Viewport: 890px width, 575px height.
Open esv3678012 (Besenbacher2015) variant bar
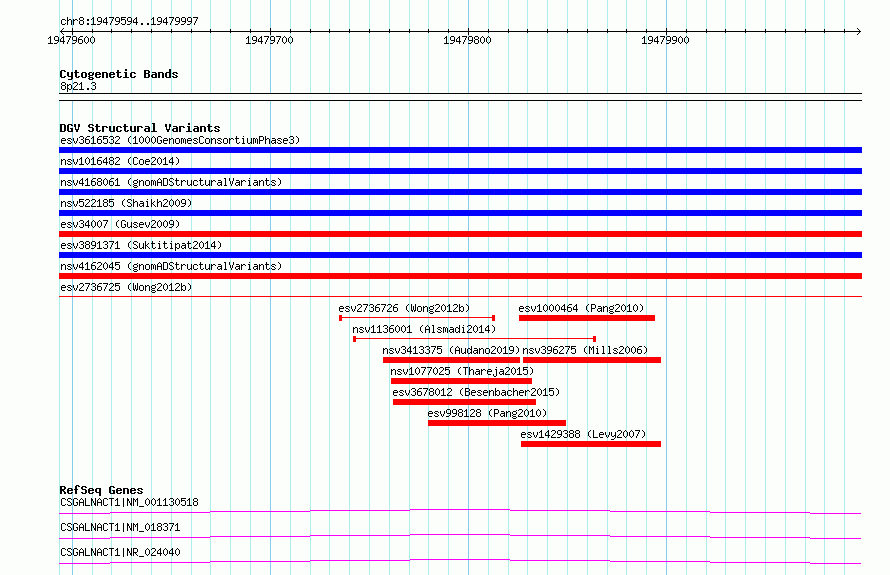pos(464,402)
